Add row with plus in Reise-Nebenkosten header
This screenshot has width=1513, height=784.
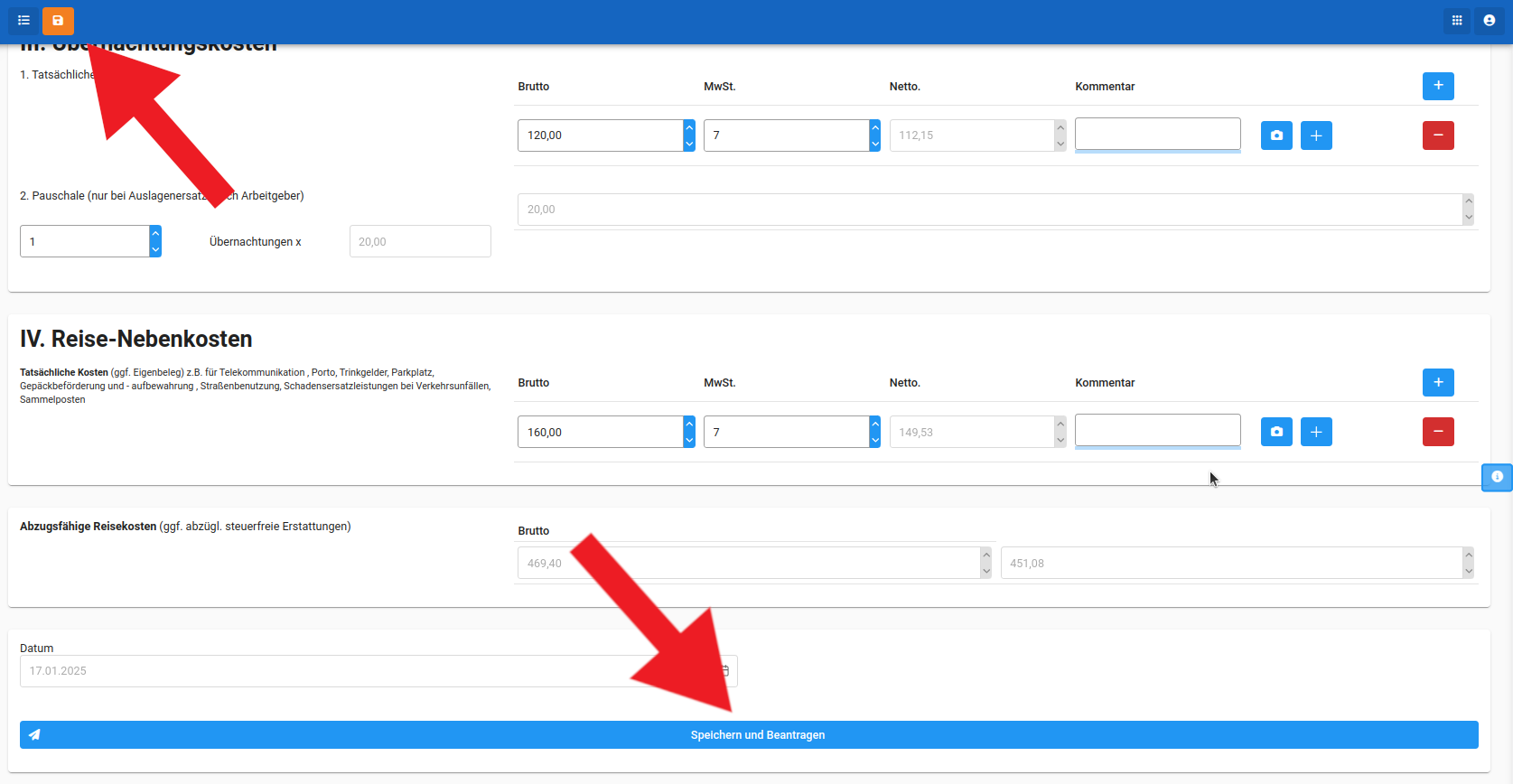click(1438, 382)
